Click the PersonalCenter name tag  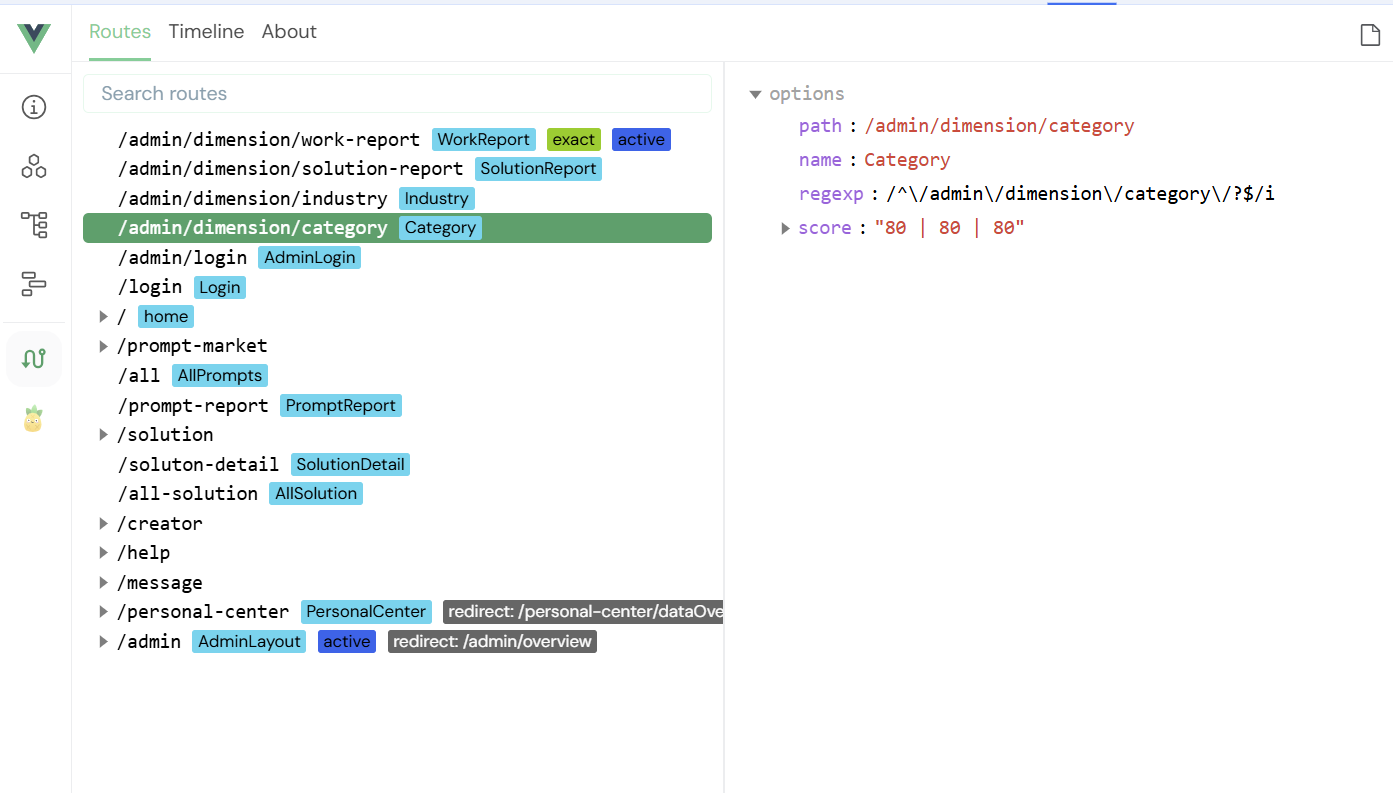366,612
